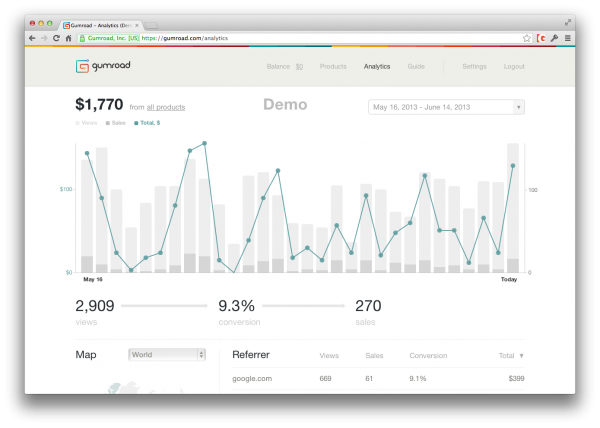This screenshot has width=600, height=428.
Task: Open Settings in navigation
Action: [474, 67]
